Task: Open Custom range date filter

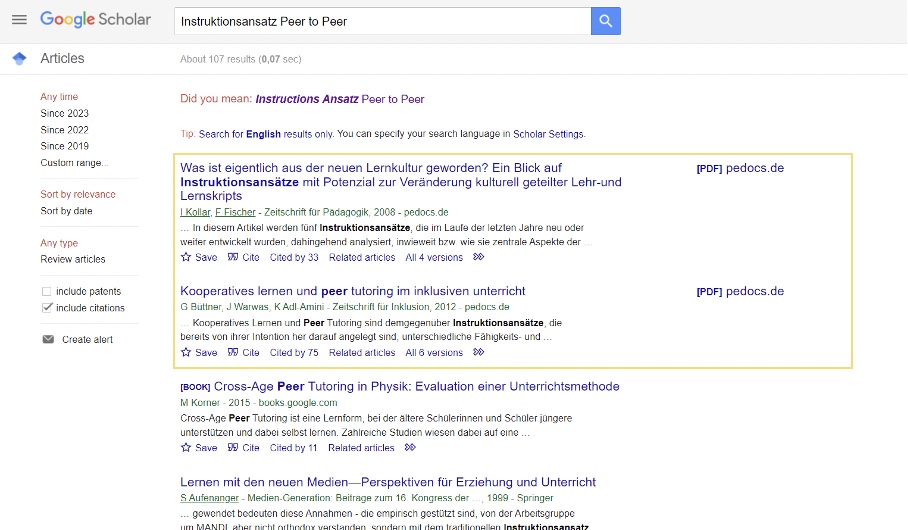Action: point(73,162)
